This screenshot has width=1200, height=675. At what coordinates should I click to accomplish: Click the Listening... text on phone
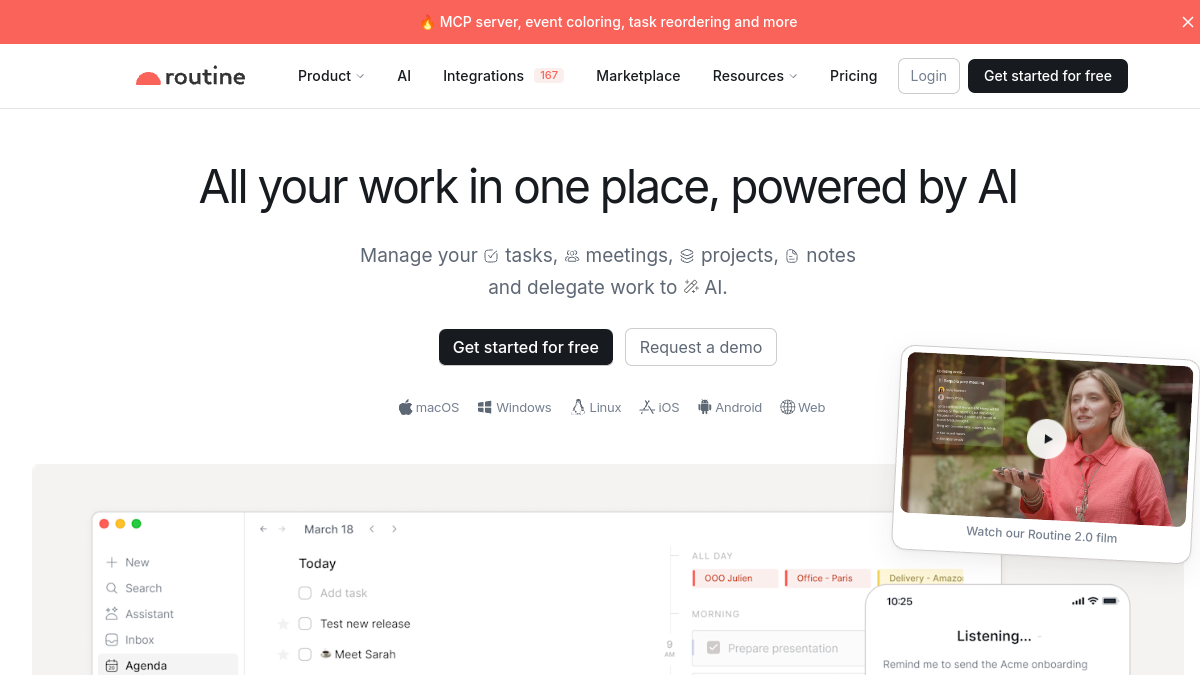pyautogui.click(x=994, y=636)
